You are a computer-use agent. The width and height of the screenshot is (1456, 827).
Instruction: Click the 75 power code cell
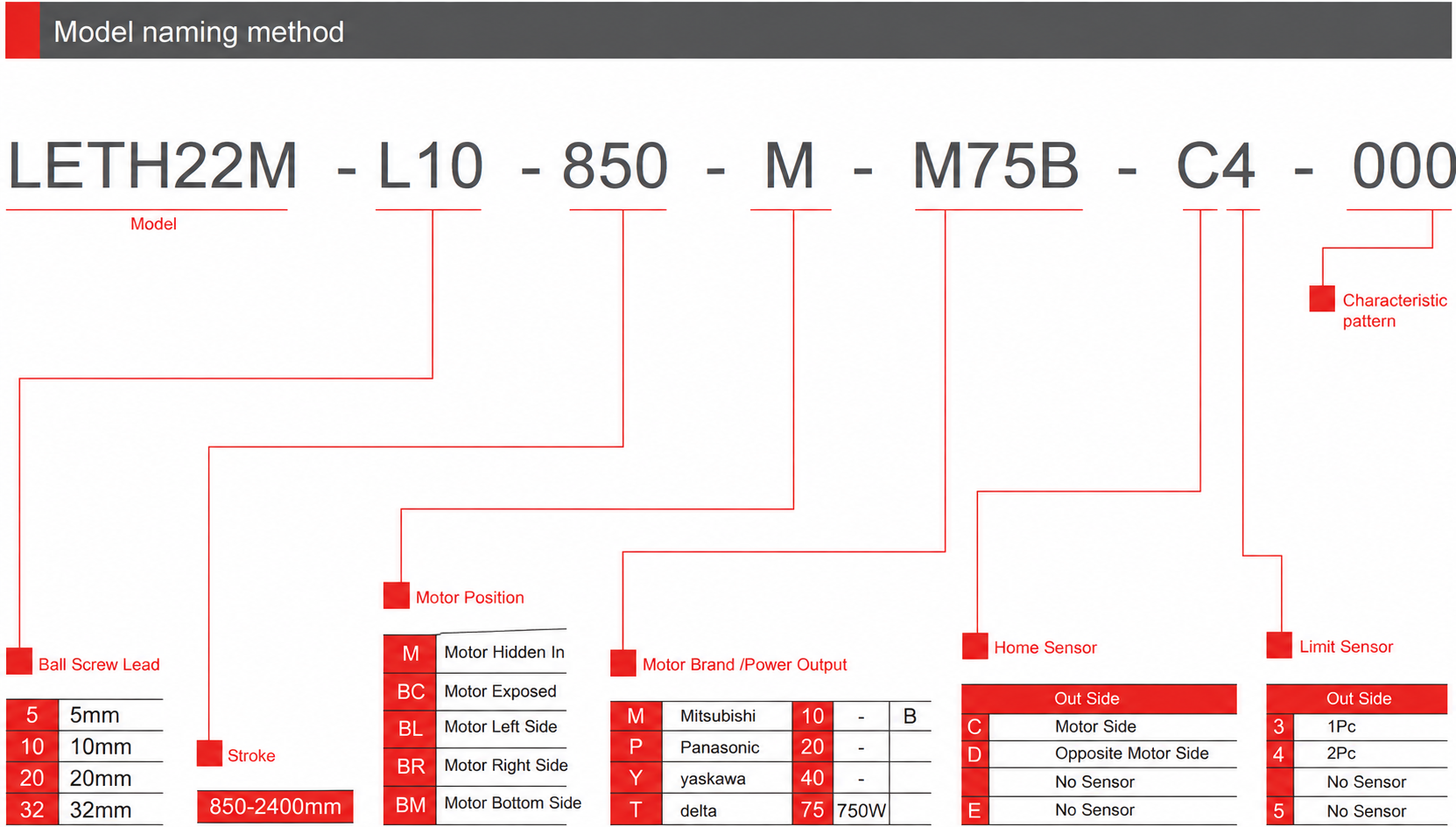812,809
